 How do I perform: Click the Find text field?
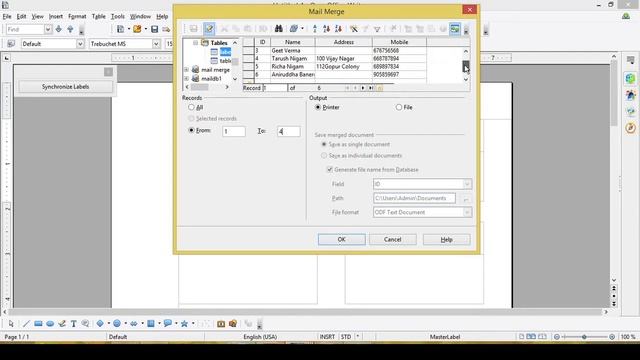pyautogui.click(x=25, y=29)
